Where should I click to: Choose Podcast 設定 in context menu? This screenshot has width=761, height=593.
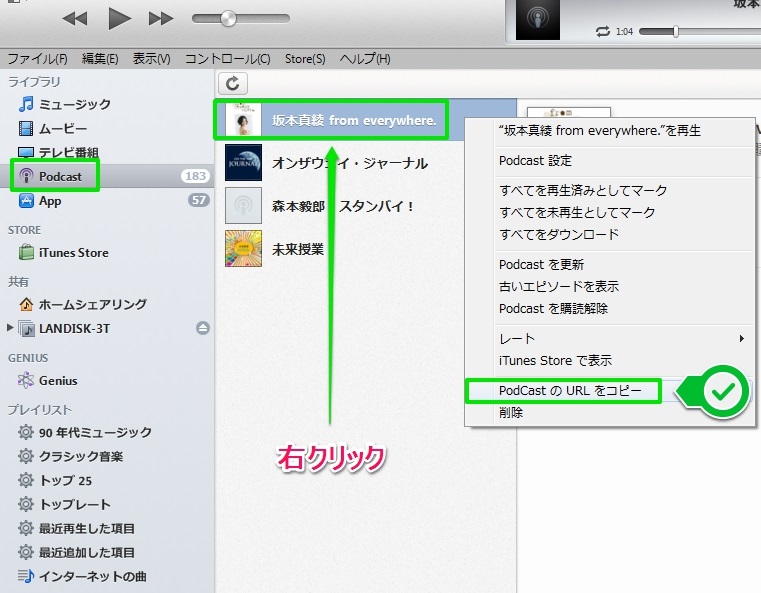tap(535, 160)
